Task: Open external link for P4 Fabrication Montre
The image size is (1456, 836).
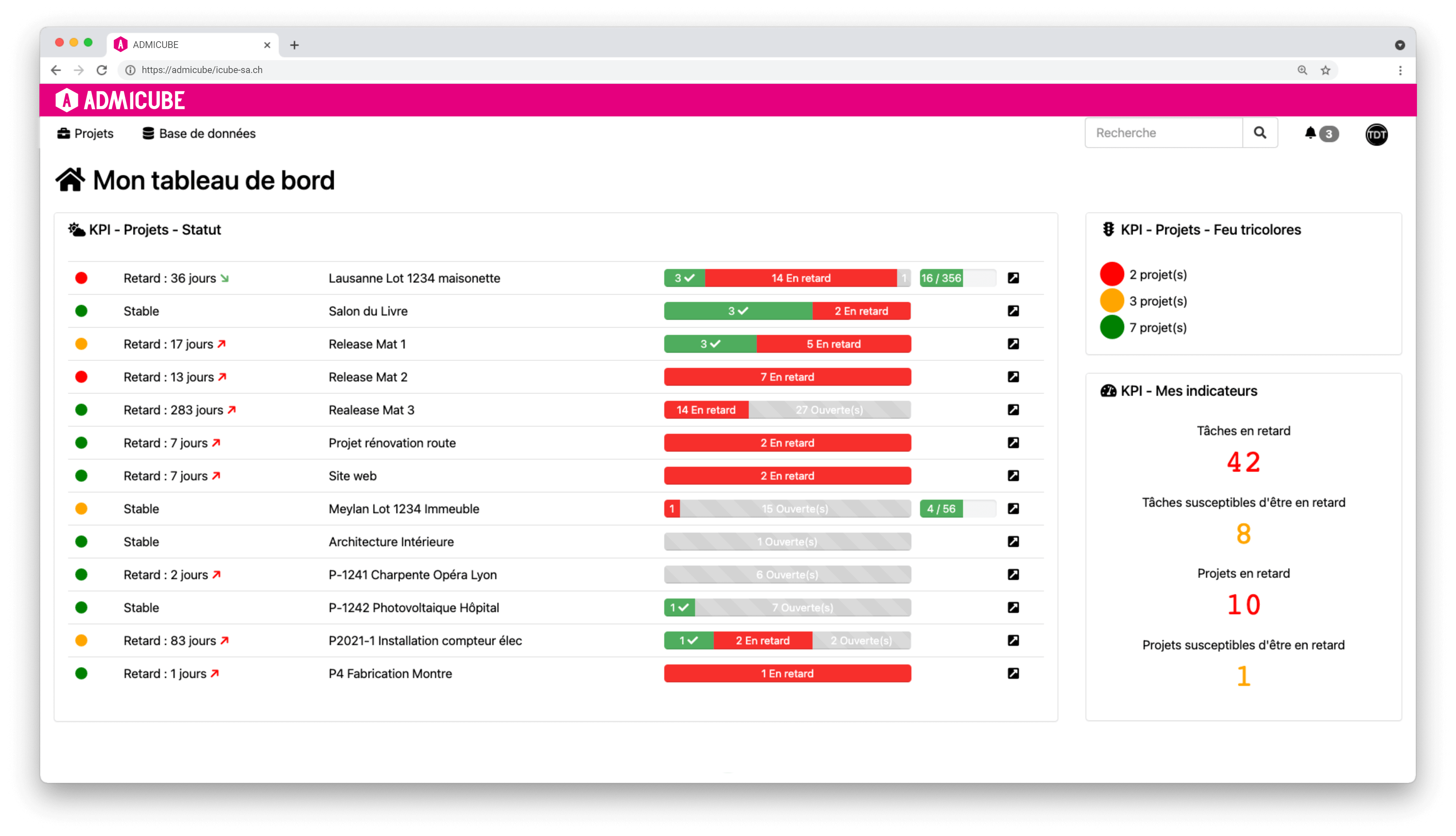Action: 1013,673
